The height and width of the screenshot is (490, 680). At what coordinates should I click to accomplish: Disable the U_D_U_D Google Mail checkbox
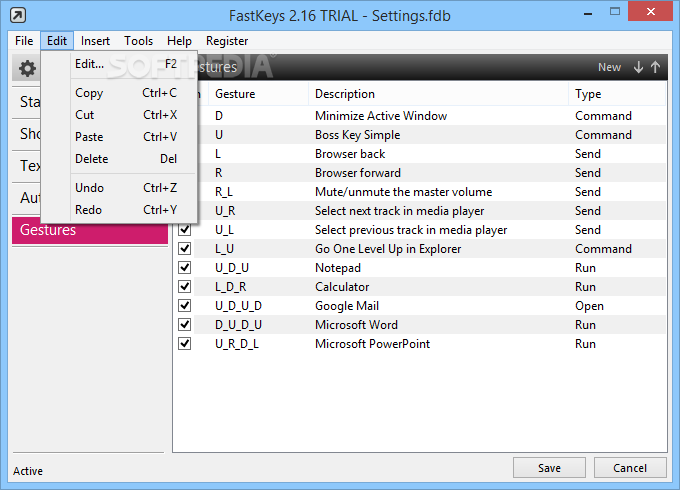point(185,306)
